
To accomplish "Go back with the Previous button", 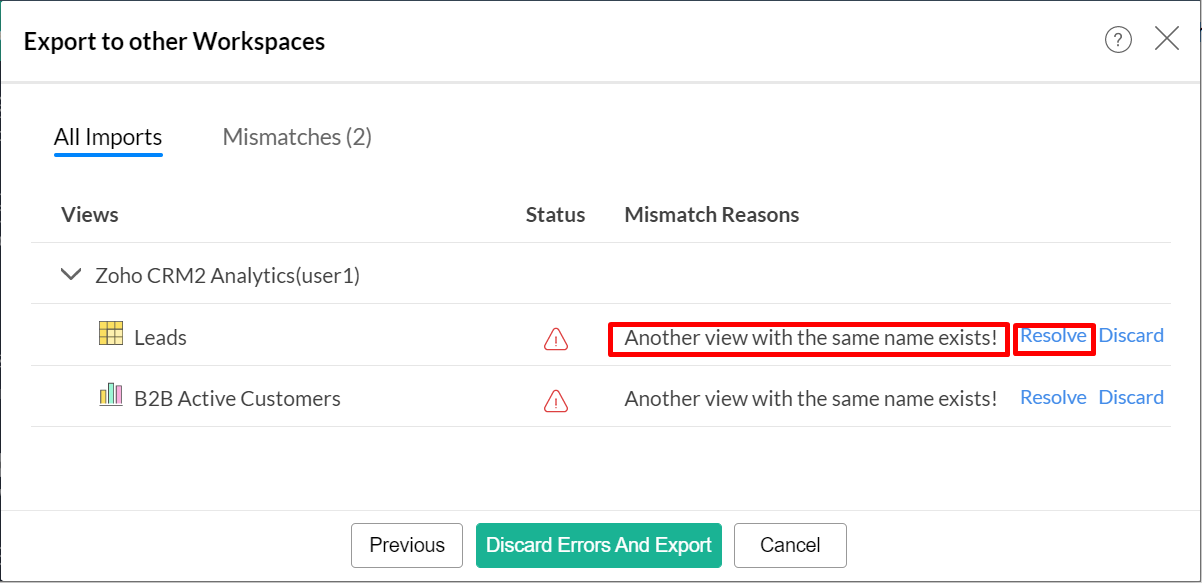I will pyautogui.click(x=407, y=545).
